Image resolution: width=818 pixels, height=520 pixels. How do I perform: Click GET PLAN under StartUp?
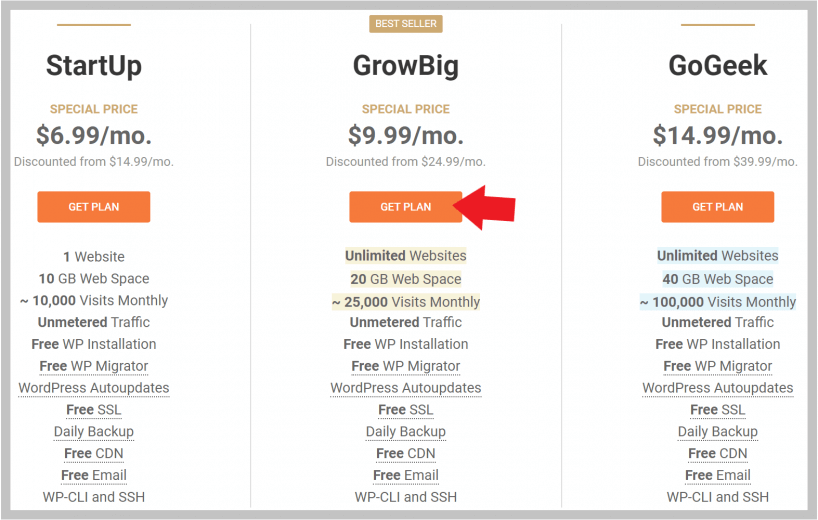click(x=94, y=207)
